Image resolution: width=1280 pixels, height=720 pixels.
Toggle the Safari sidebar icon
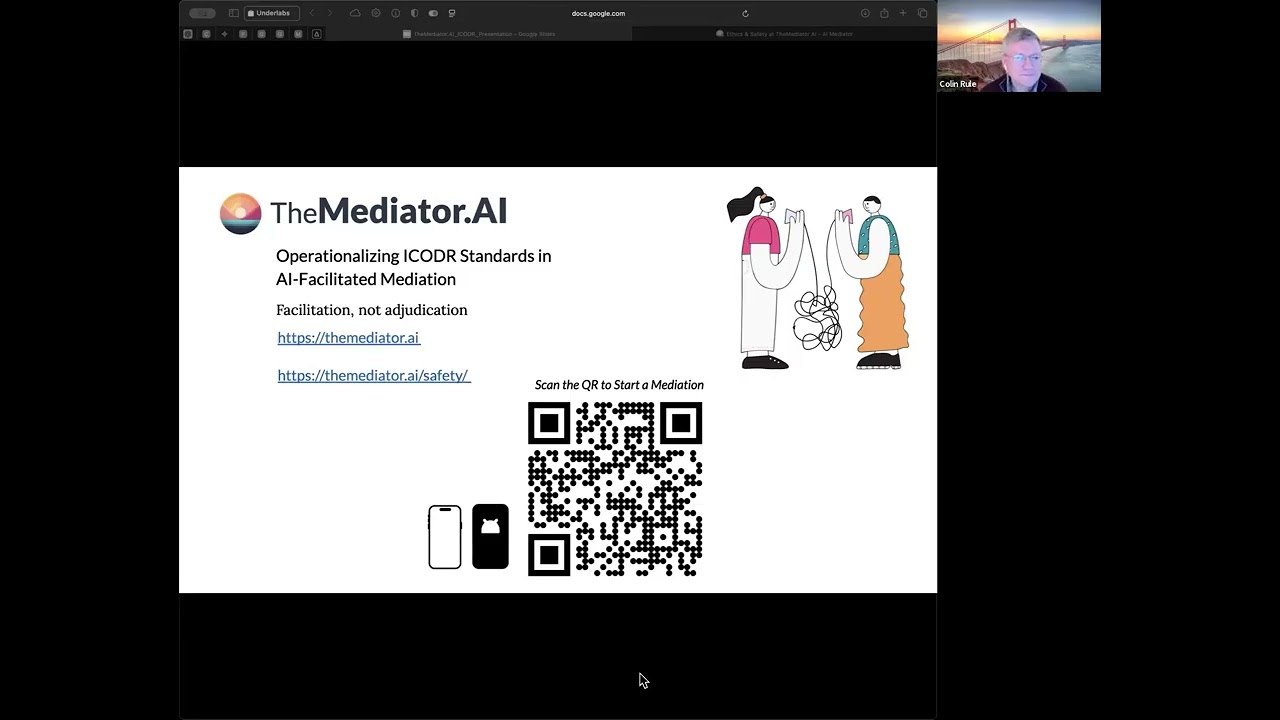(234, 13)
